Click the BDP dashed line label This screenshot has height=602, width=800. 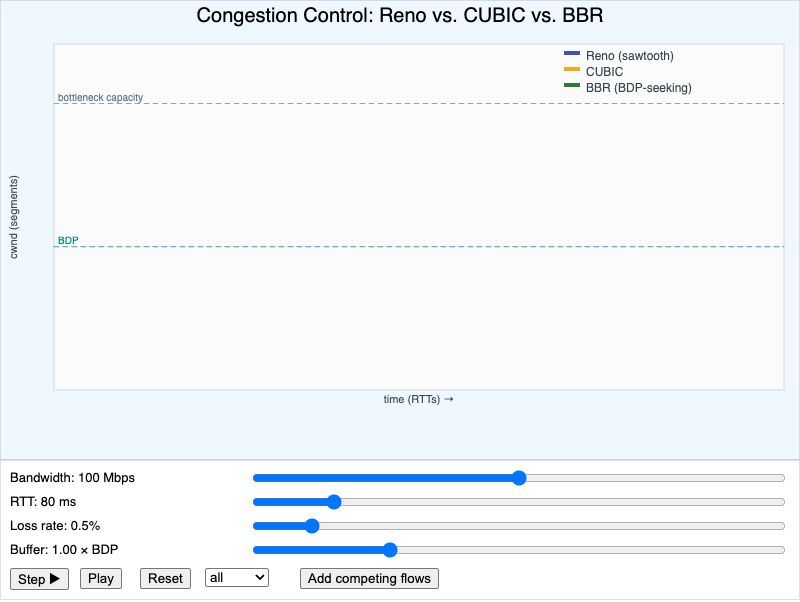pos(68,240)
